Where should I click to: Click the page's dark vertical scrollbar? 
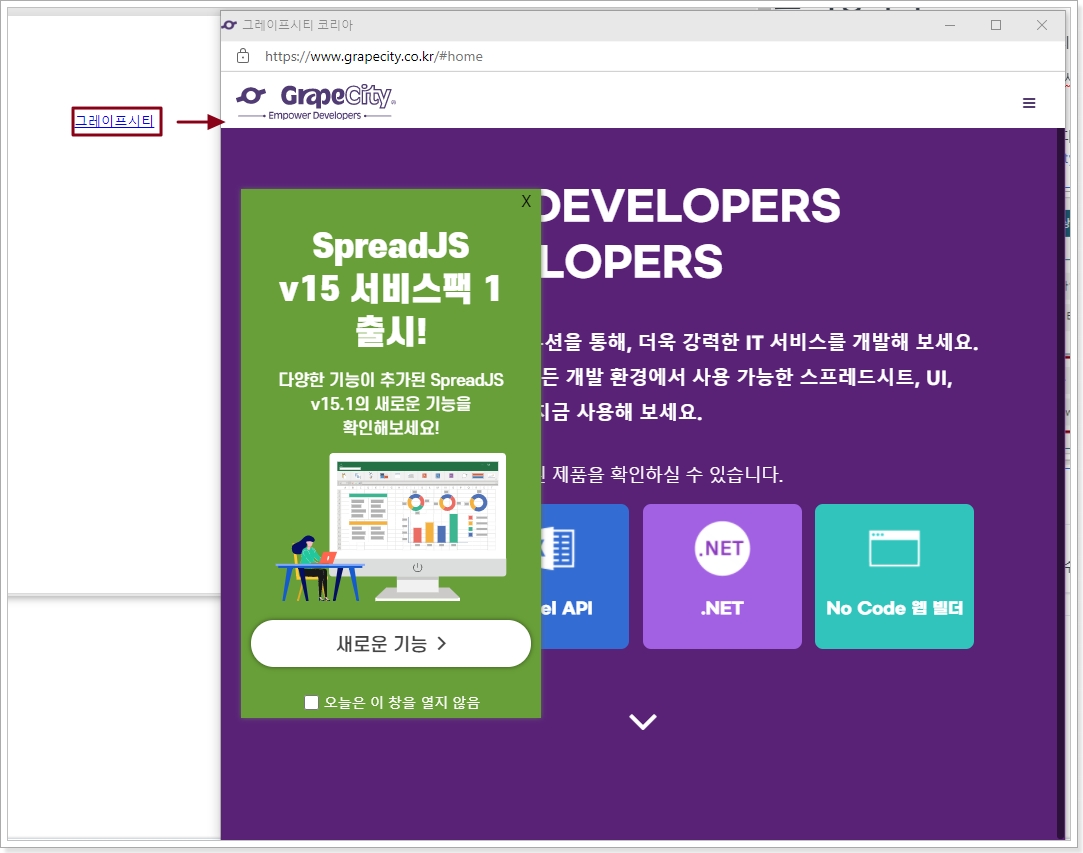1060,480
